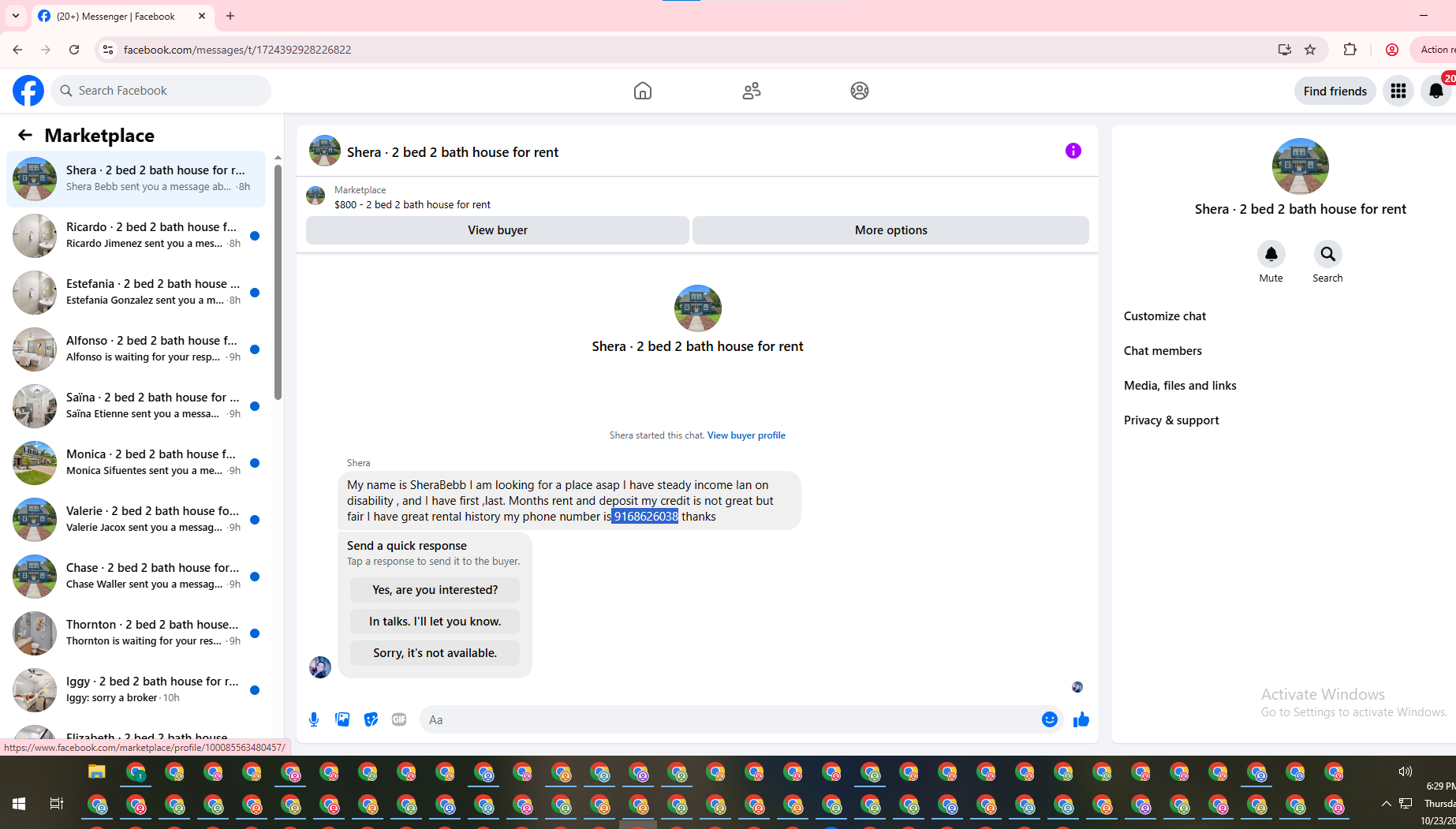This screenshot has width=1456, height=829.
Task: Choose a sticker icon
Action: (x=371, y=719)
